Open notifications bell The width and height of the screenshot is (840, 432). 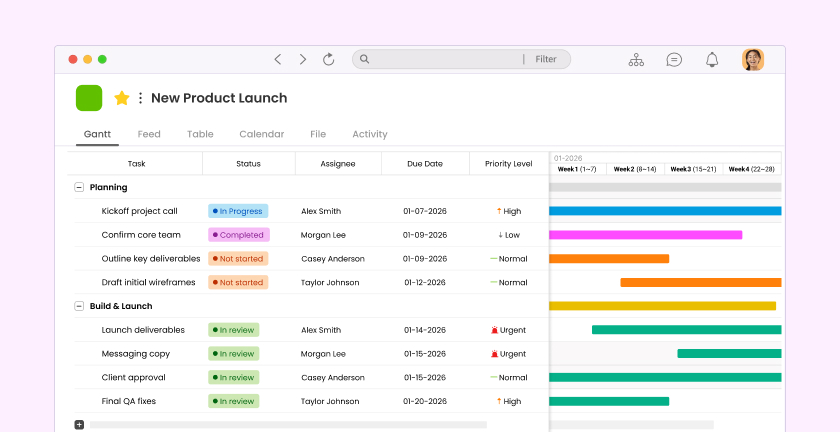[711, 59]
